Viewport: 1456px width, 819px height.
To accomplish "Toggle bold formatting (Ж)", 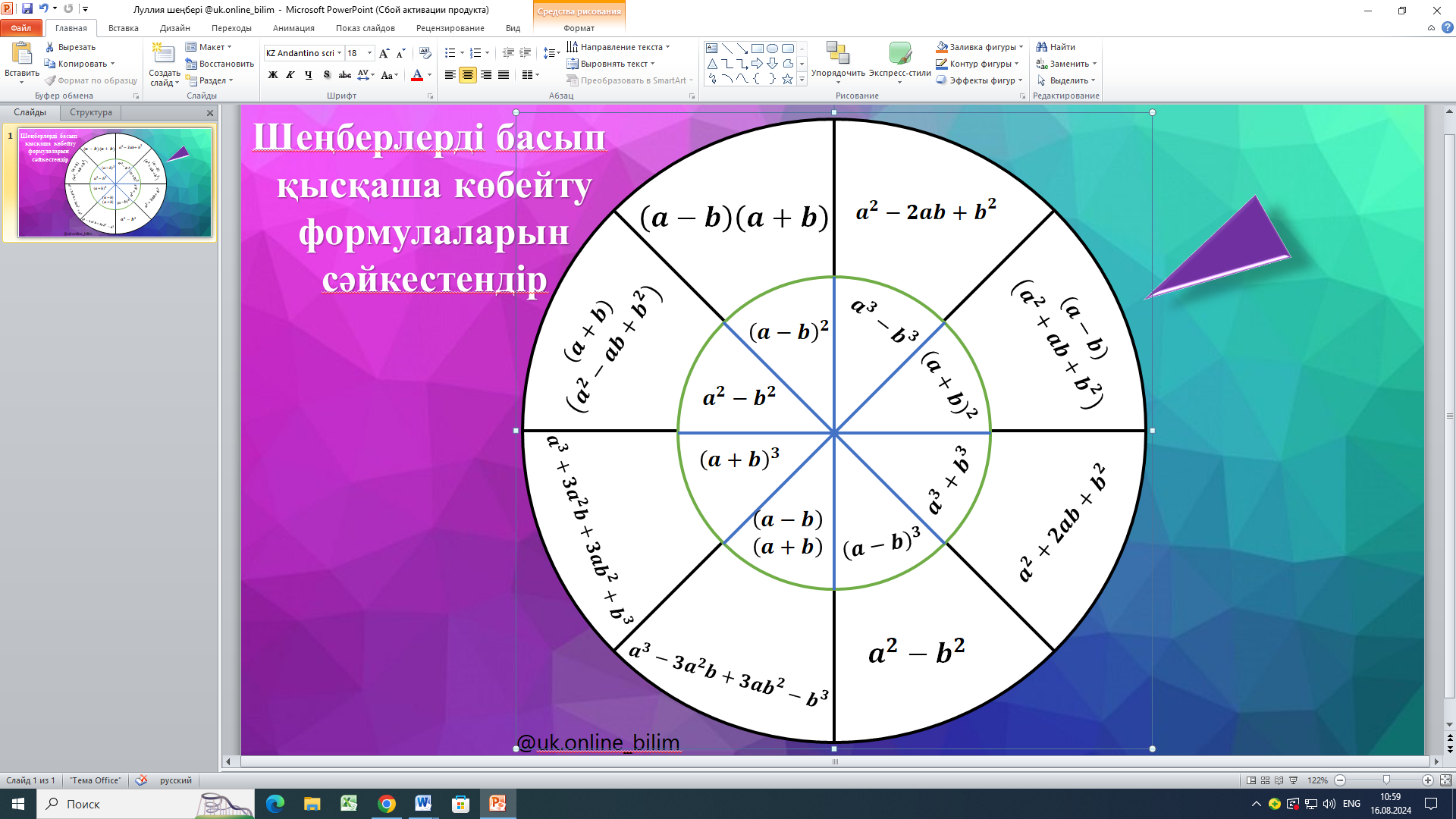I will pyautogui.click(x=273, y=75).
